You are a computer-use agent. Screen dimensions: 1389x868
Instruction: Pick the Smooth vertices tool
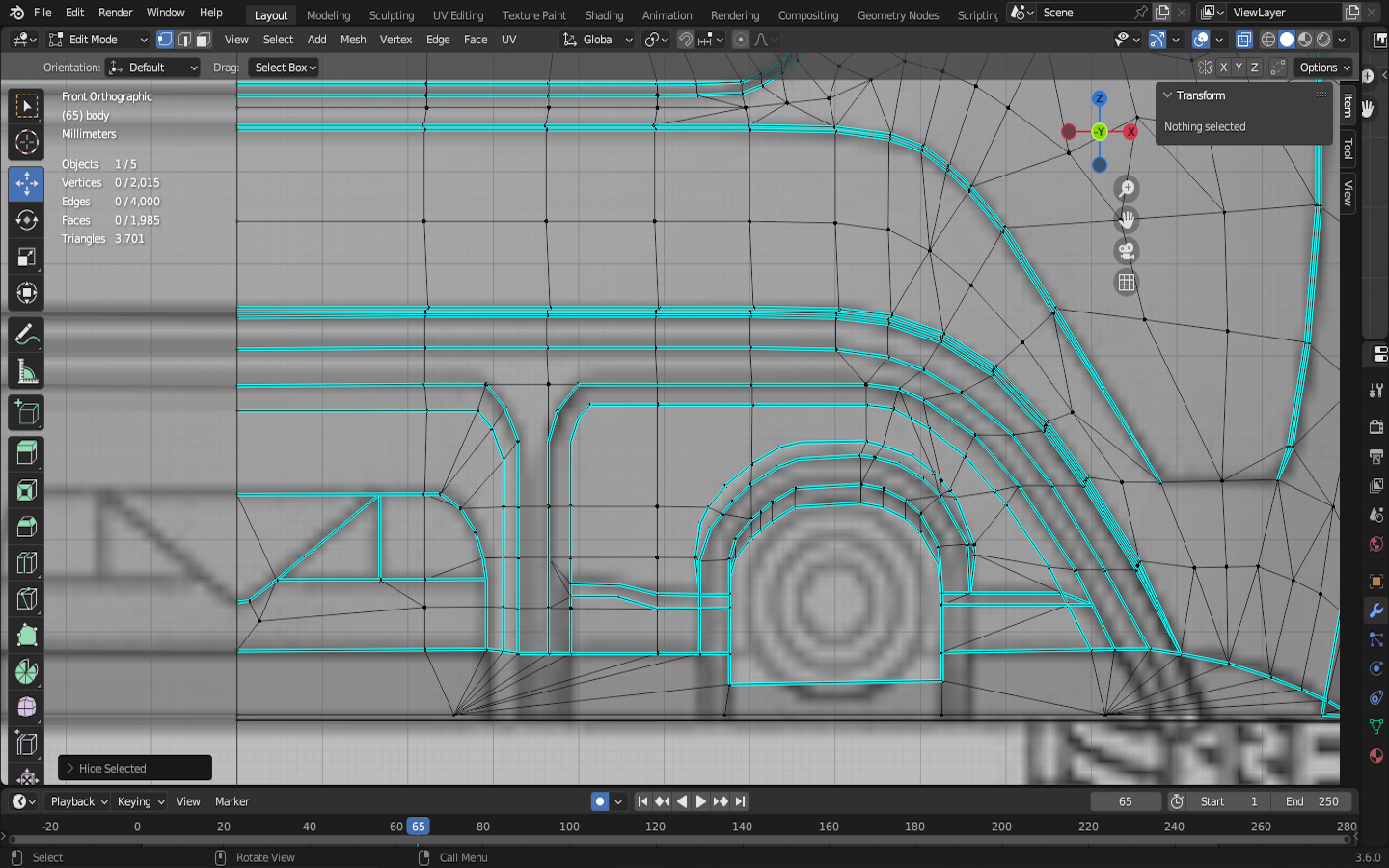(x=27, y=708)
